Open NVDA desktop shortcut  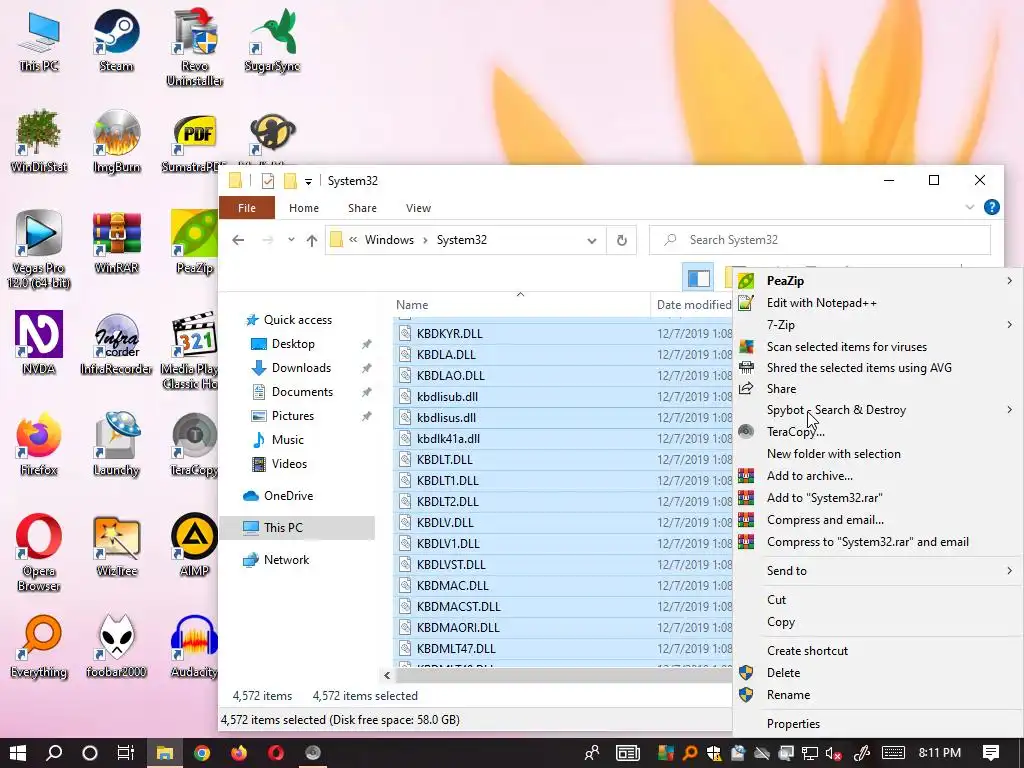pos(39,343)
